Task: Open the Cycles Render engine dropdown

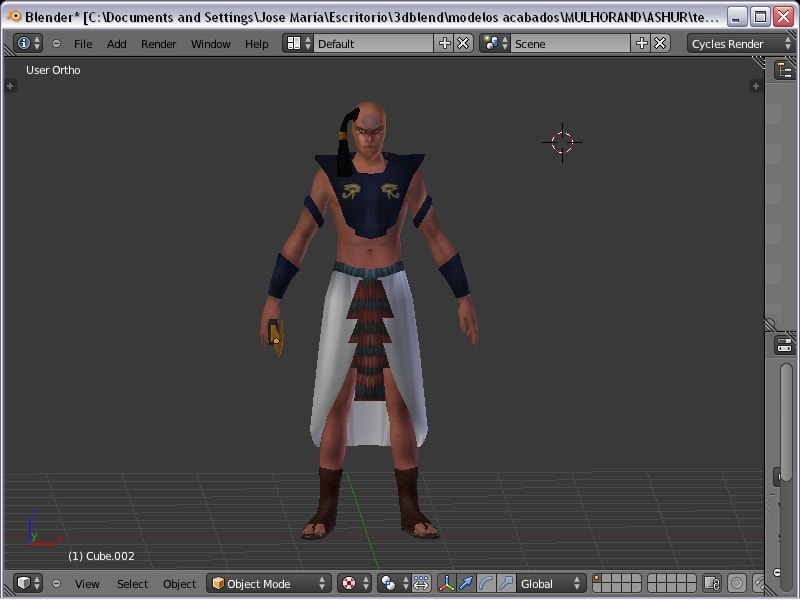Action: 741,43
